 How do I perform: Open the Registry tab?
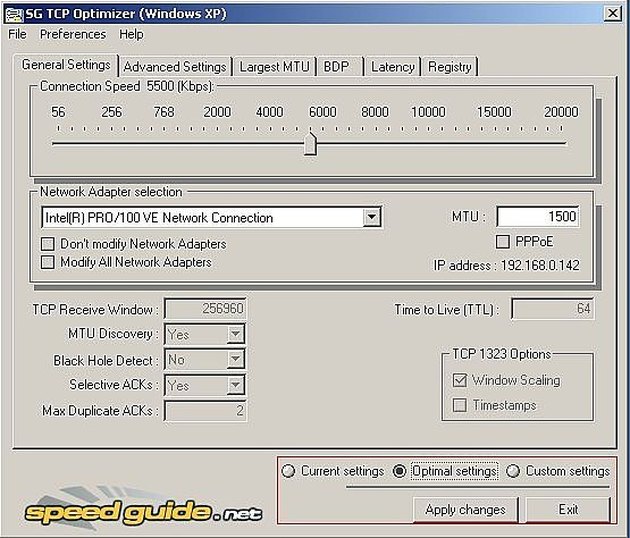click(x=450, y=67)
